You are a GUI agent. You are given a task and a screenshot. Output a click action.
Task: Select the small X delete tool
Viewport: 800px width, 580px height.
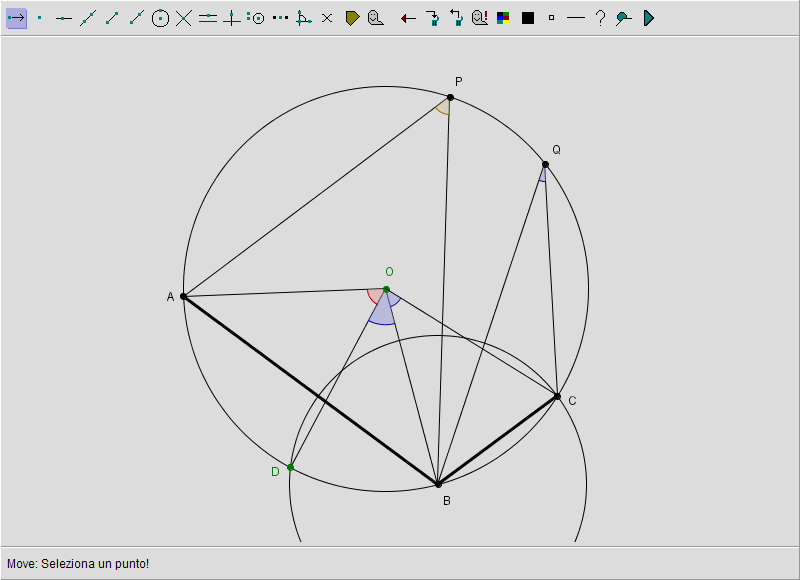tap(327, 18)
